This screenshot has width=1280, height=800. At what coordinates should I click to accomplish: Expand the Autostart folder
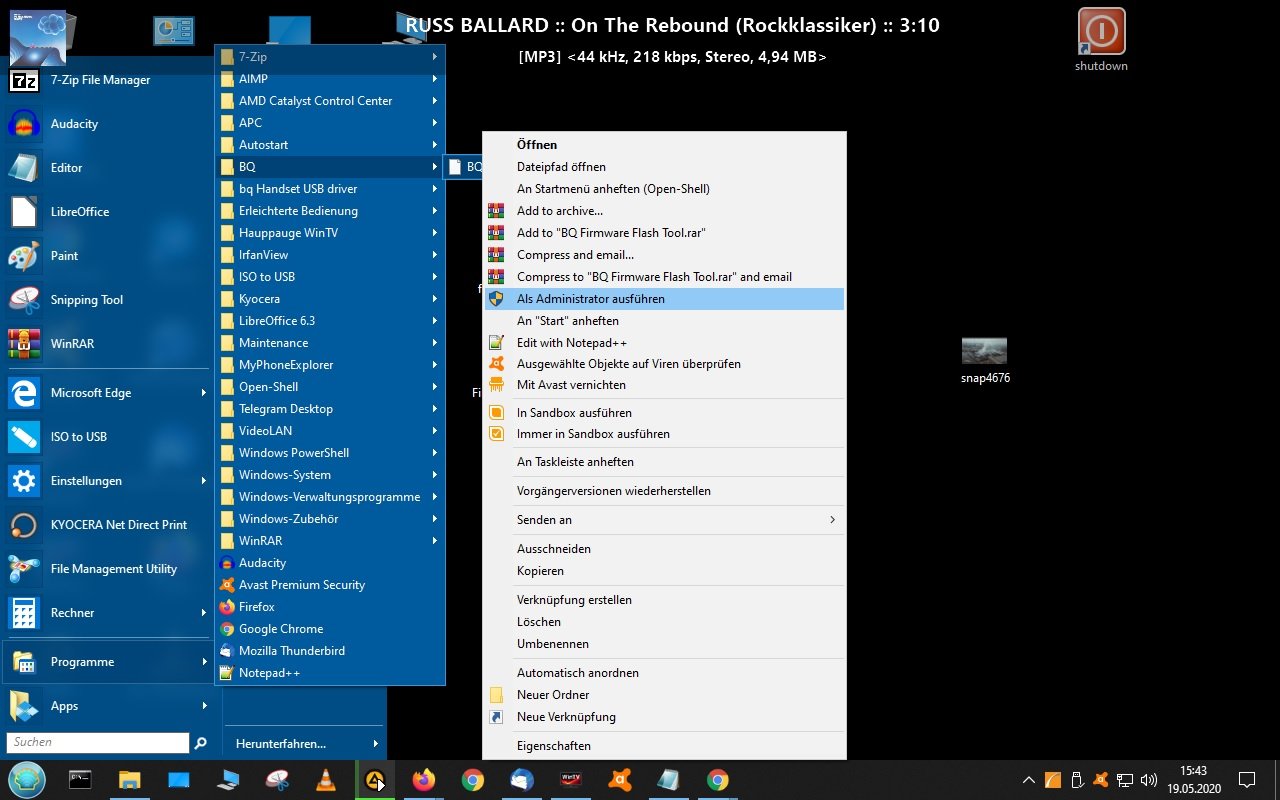330,145
